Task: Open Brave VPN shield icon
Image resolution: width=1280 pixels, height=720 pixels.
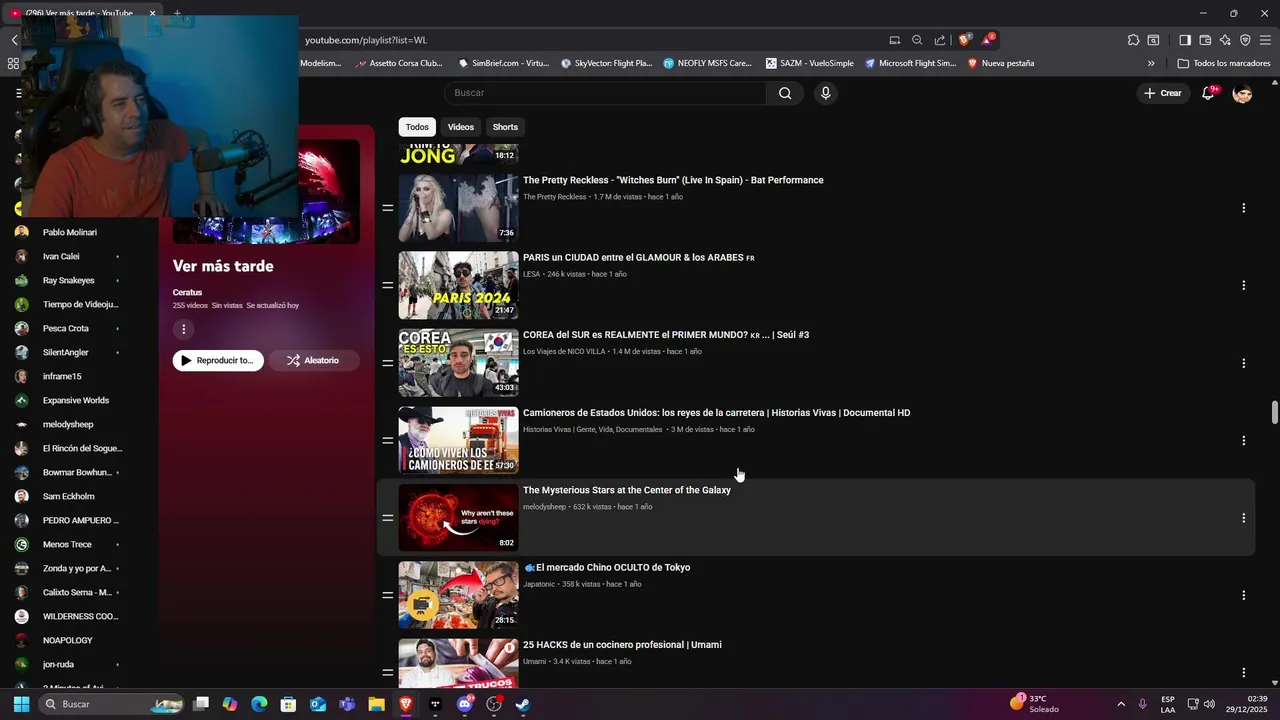Action: [x=1245, y=40]
